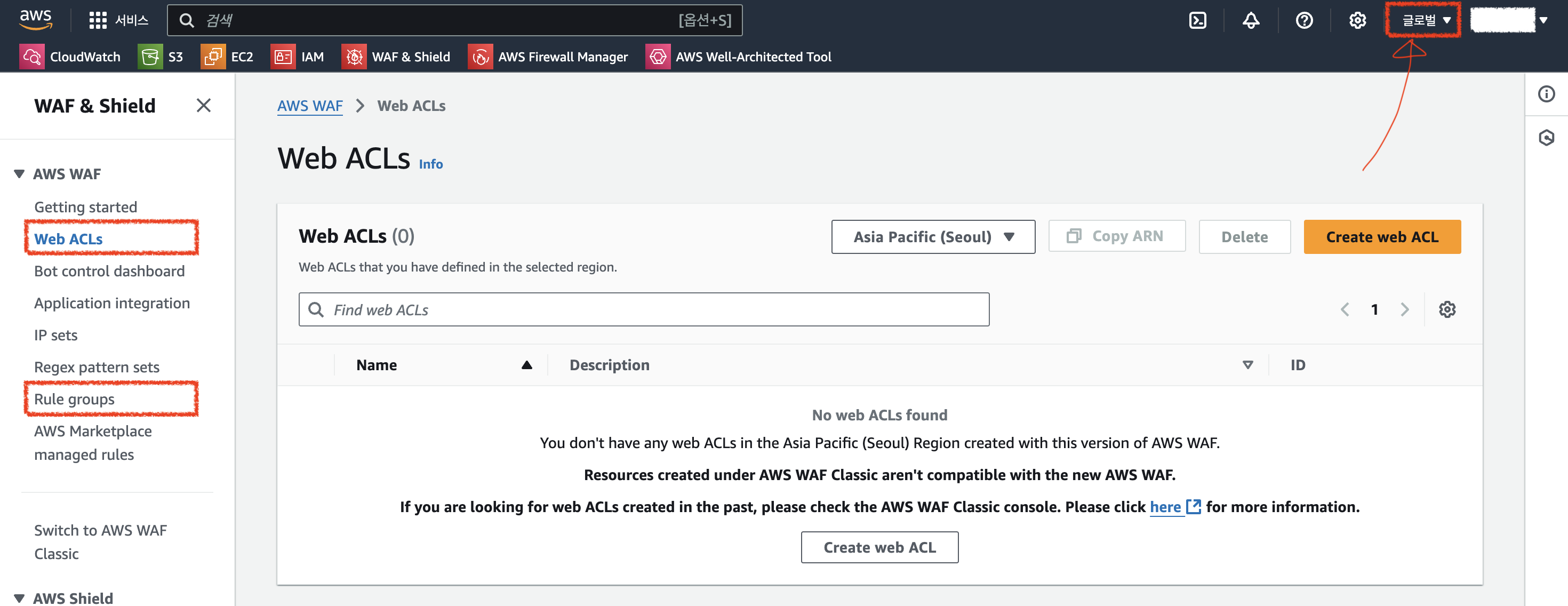Screen dimensions: 1568x606
Task: Click the orange Create web ACL button
Action: pos(1381,237)
